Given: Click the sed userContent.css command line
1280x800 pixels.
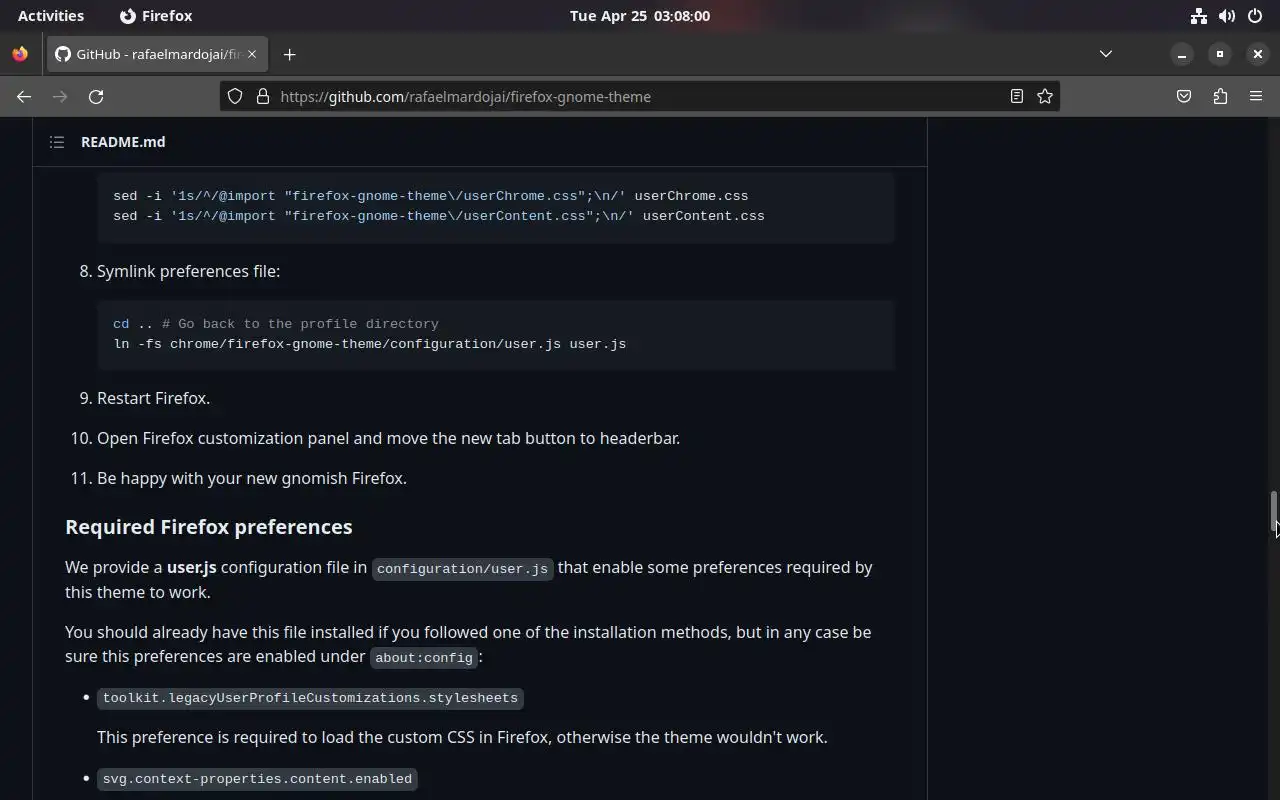Looking at the screenshot, I should coord(438,216).
